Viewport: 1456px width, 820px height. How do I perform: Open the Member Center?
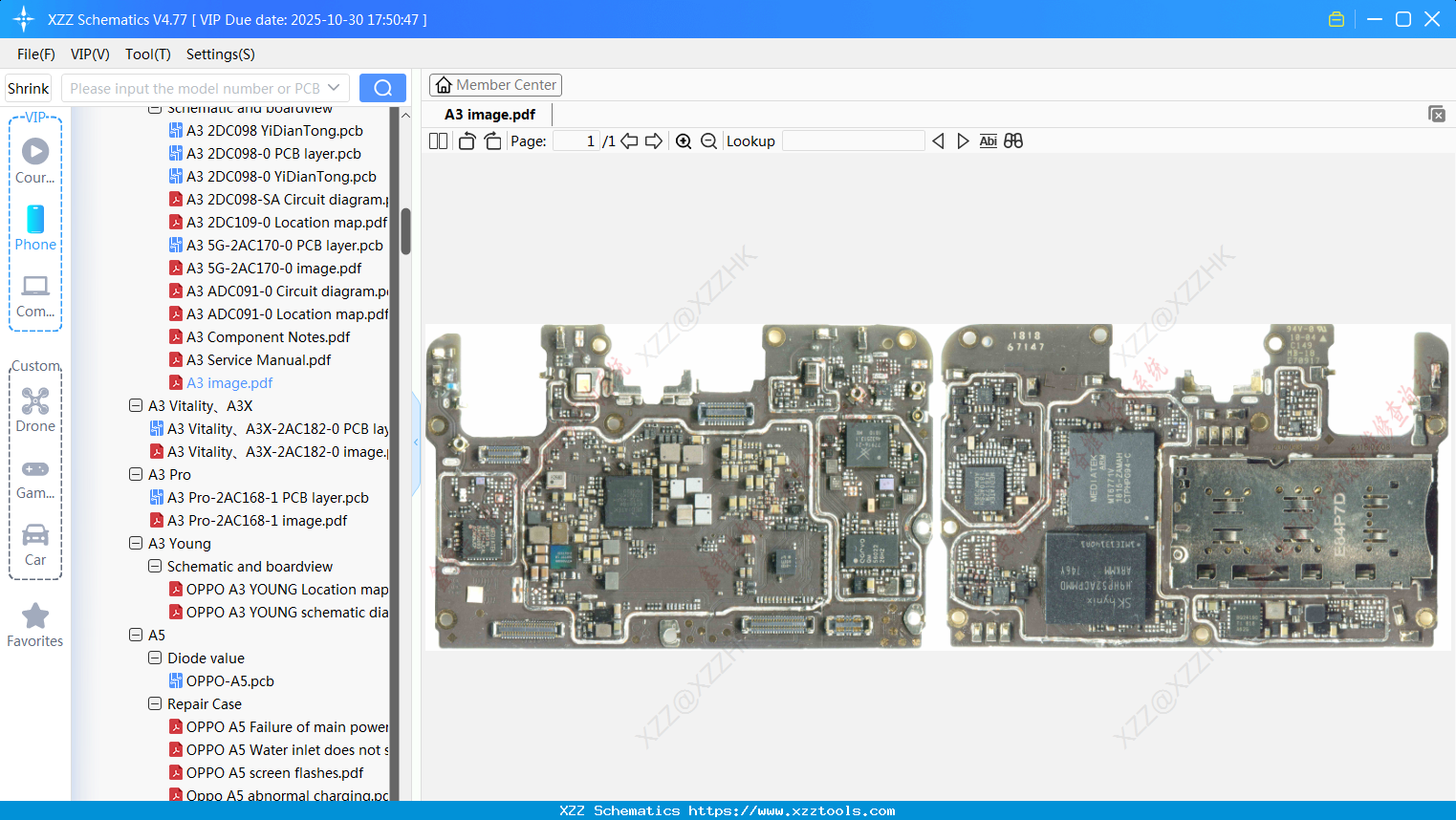pyautogui.click(x=495, y=85)
